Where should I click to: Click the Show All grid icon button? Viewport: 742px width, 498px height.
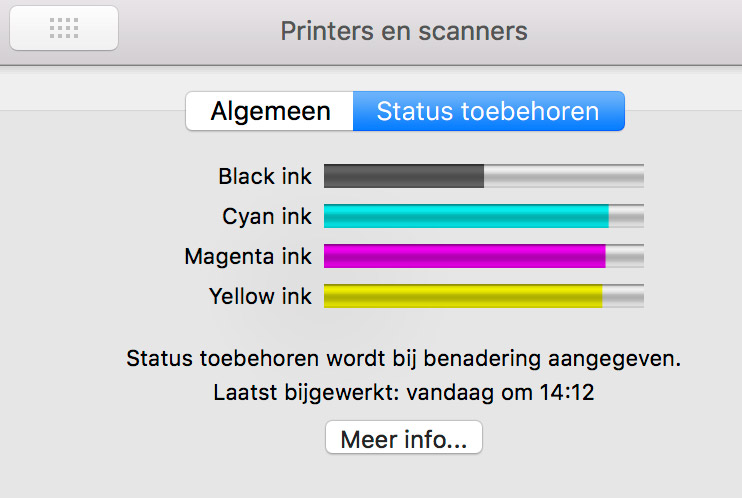tap(64, 29)
